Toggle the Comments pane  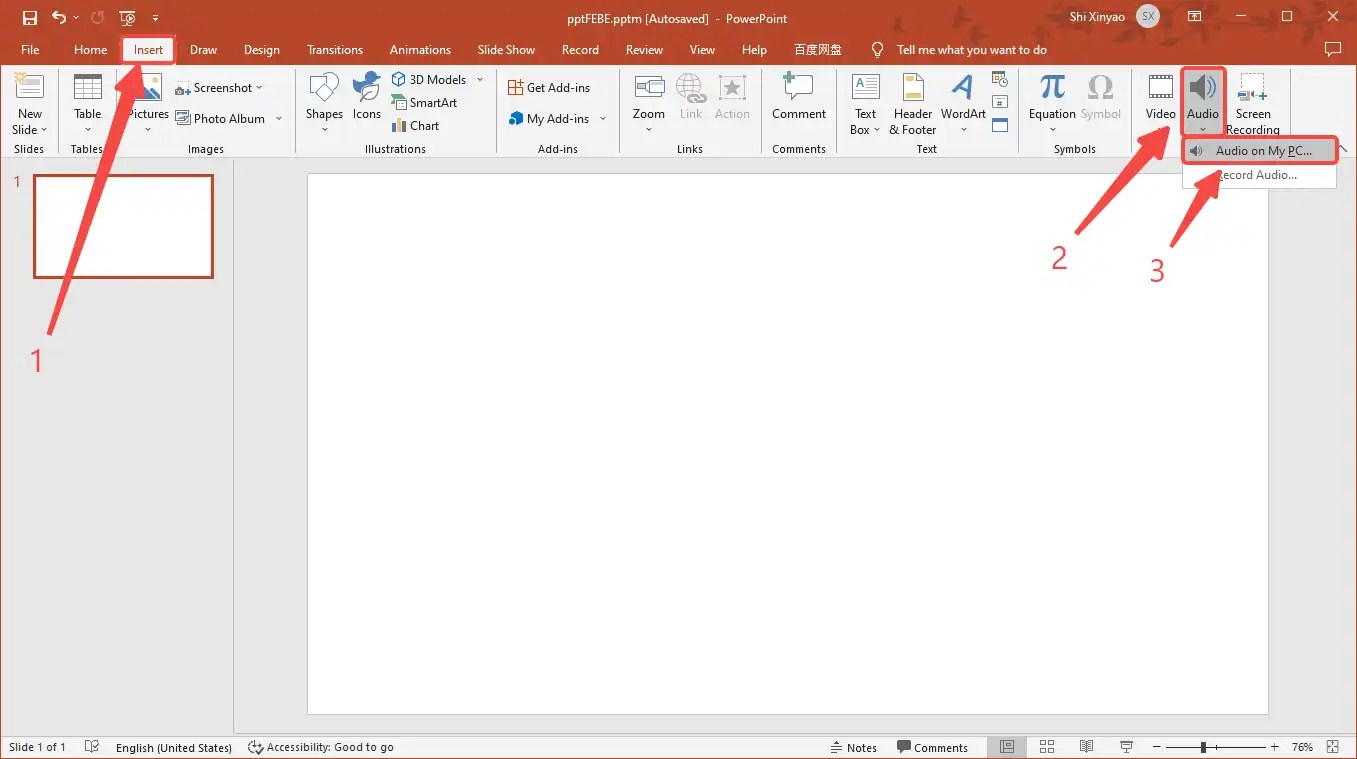click(x=932, y=747)
